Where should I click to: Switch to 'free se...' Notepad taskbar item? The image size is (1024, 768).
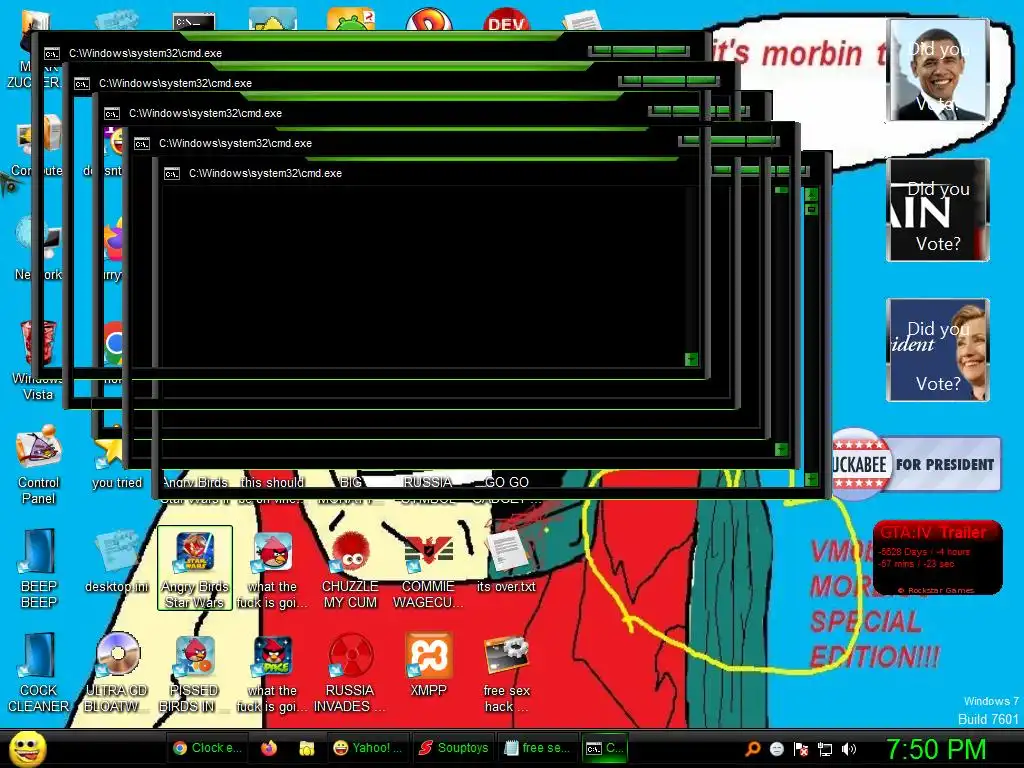(538, 748)
